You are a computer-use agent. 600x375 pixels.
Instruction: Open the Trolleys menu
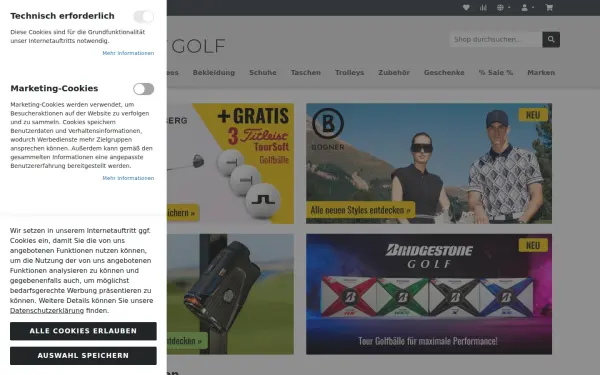(349, 72)
